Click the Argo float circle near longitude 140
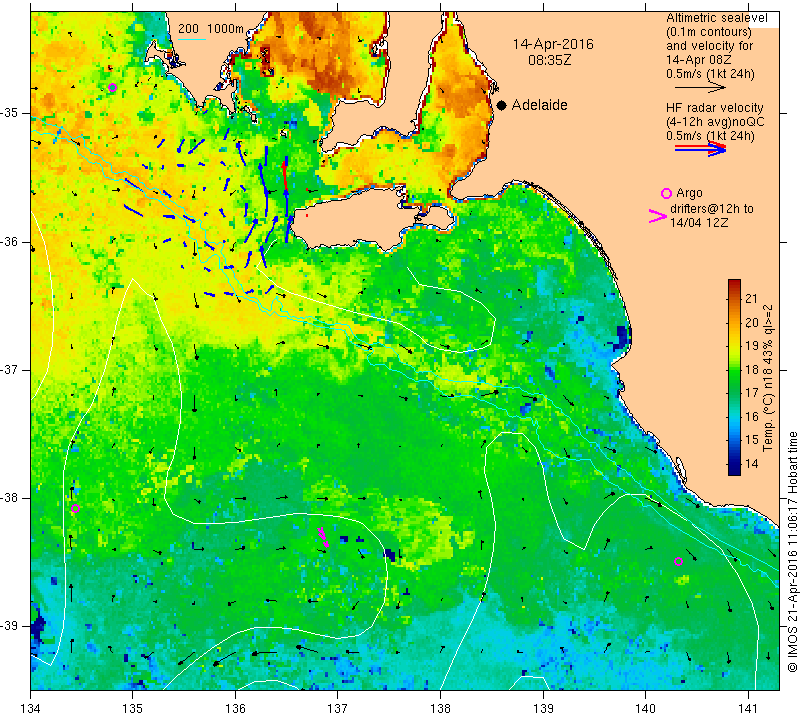 click(x=679, y=562)
